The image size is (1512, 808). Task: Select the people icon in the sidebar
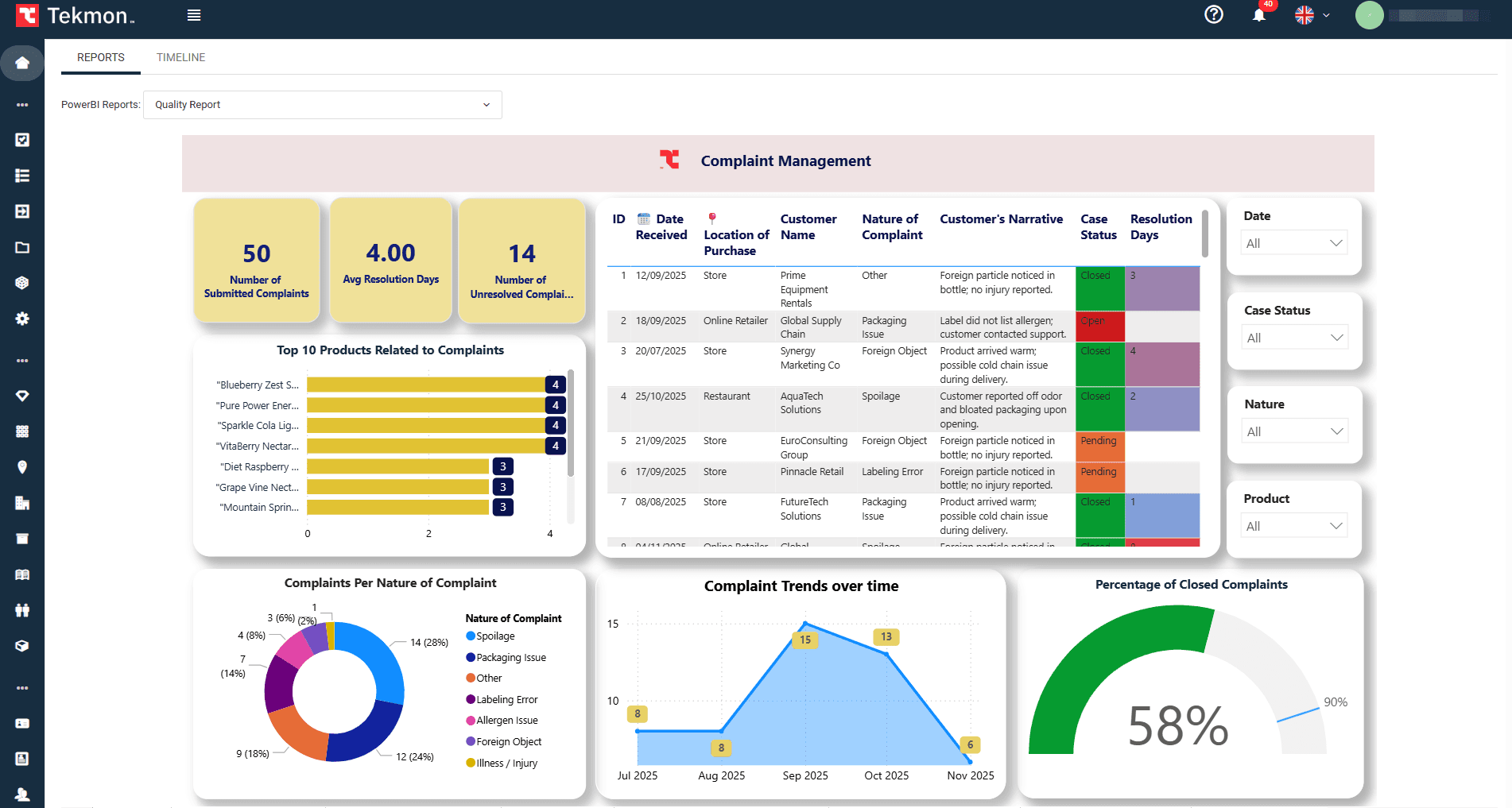(x=22, y=609)
